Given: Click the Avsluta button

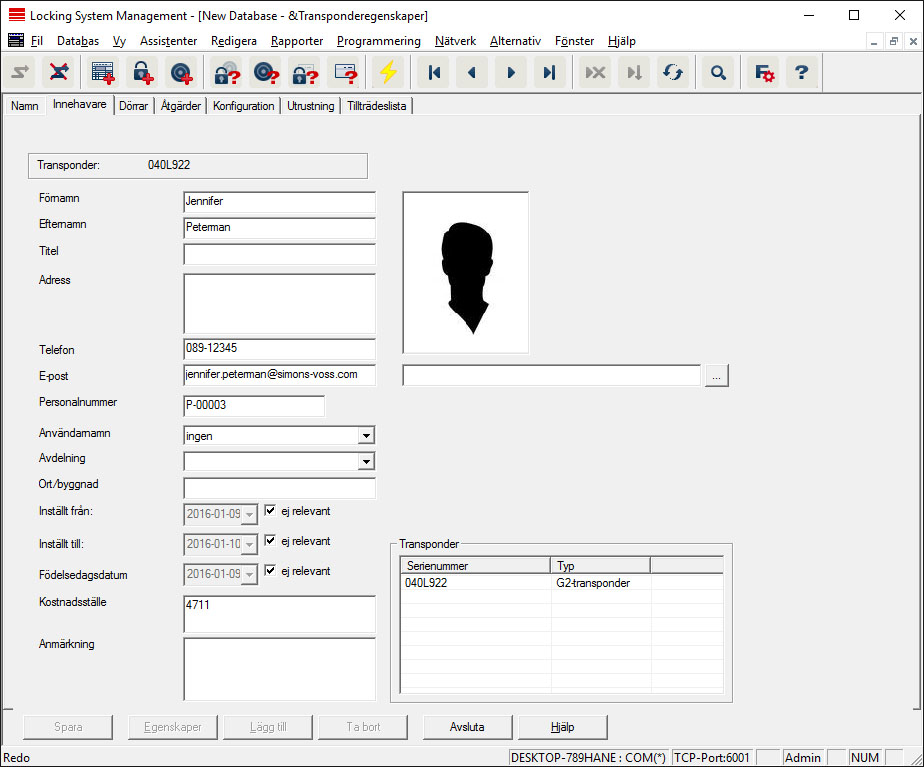Looking at the screenshot, I should point(467,727).
